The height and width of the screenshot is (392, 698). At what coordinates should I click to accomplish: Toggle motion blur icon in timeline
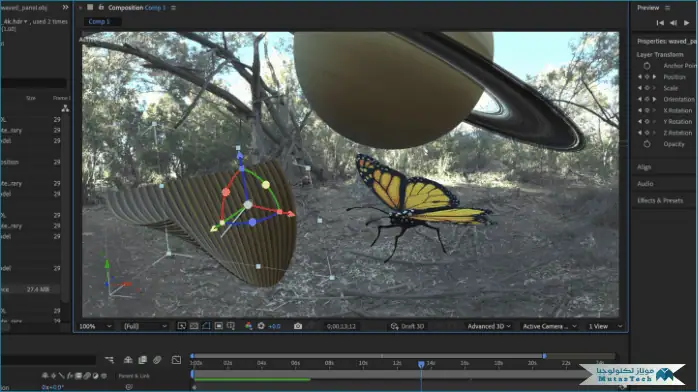(157, 360)
